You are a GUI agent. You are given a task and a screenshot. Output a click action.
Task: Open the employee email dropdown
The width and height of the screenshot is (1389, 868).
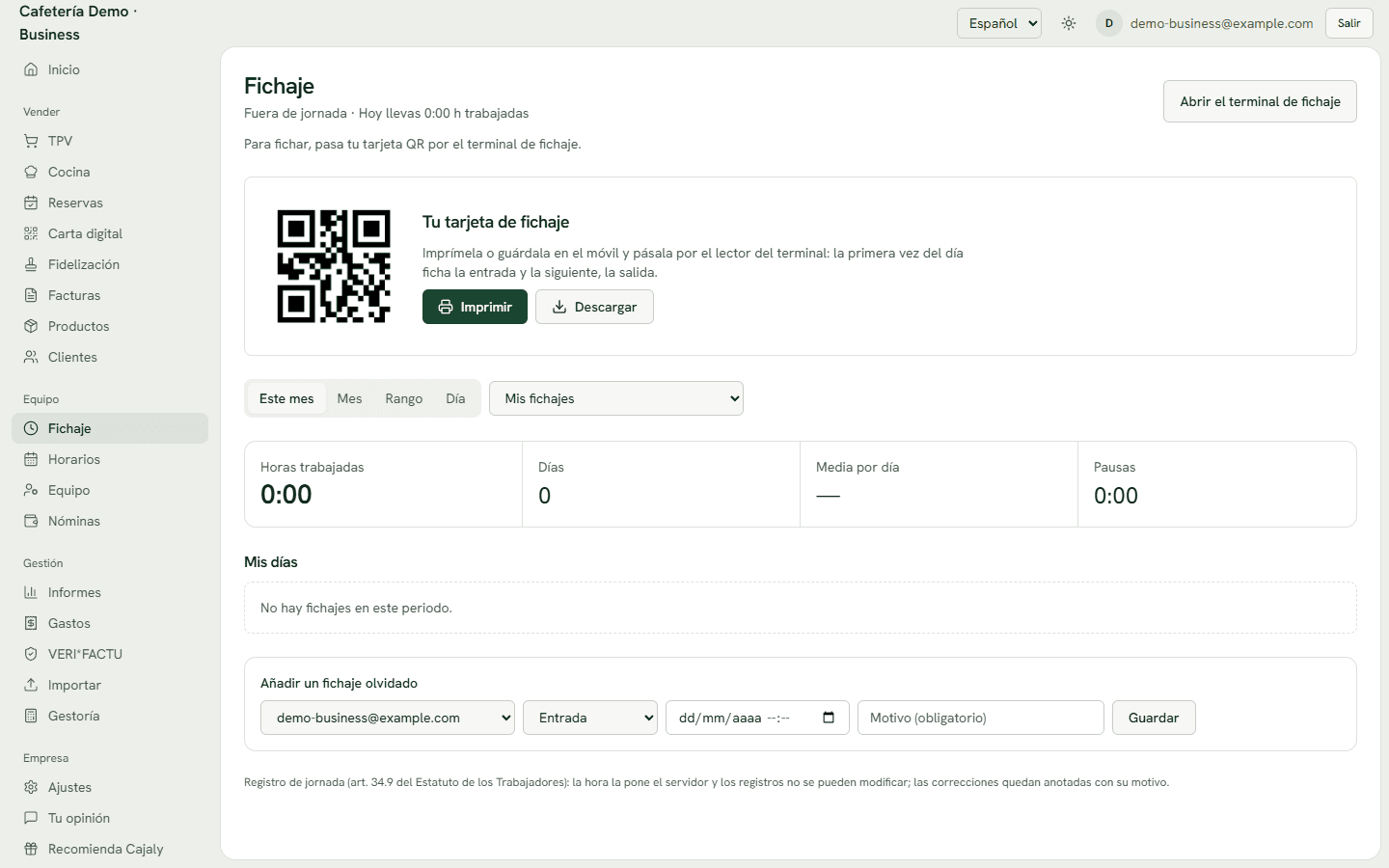pos(388,718)
